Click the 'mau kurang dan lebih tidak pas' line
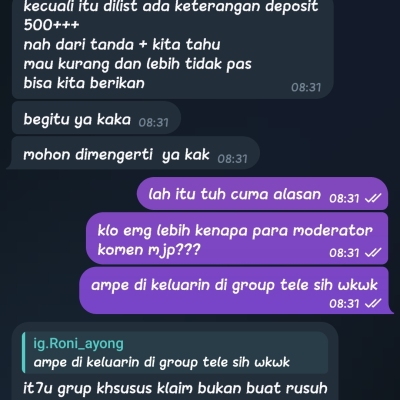The width and height of the screenshot is (400, 400). (x=137, y=64)
